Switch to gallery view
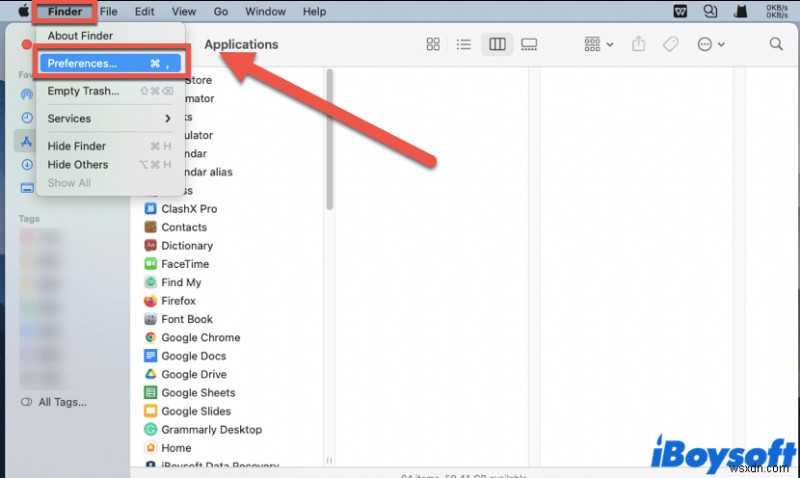 coord(529,44)
